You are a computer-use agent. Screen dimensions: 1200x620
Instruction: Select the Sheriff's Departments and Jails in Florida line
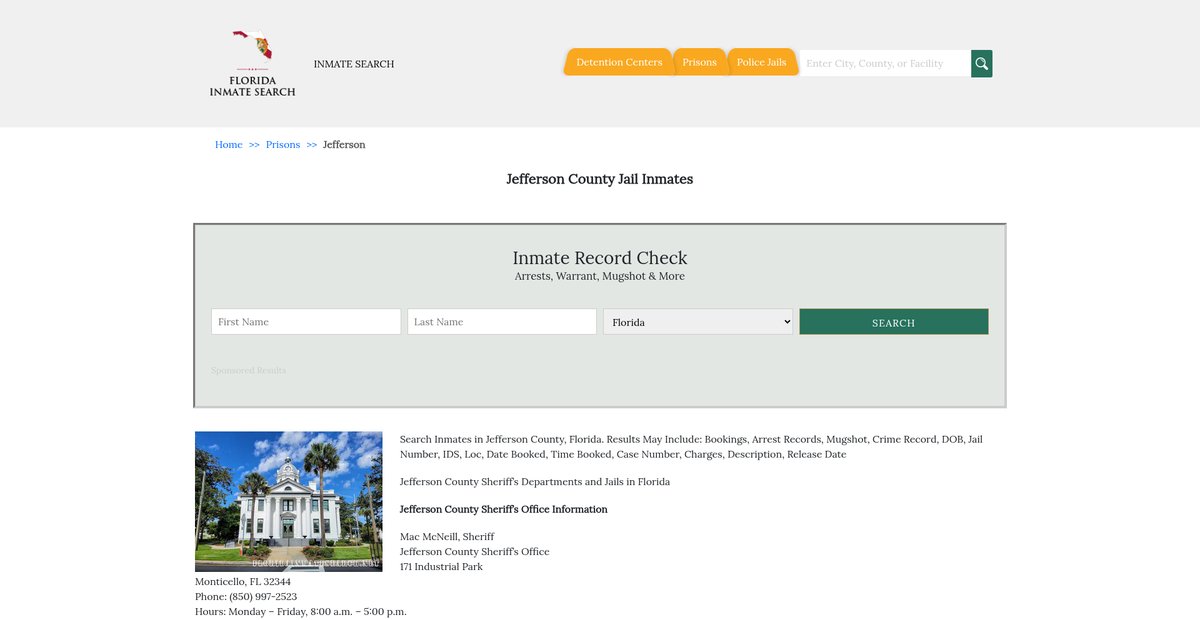click(x=535, y=482)
